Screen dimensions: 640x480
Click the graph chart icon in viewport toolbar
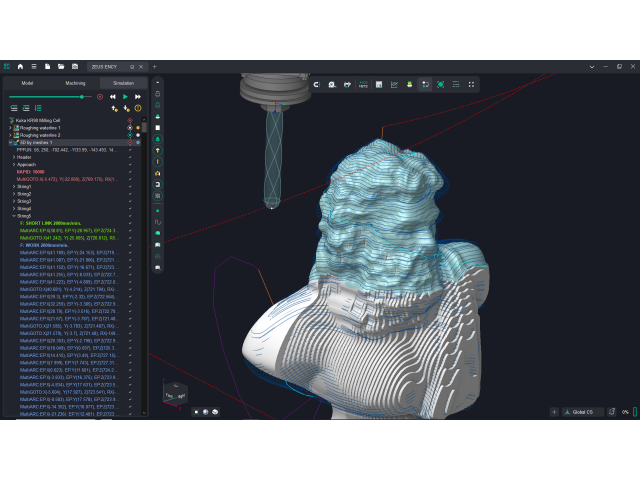point(394,85)
